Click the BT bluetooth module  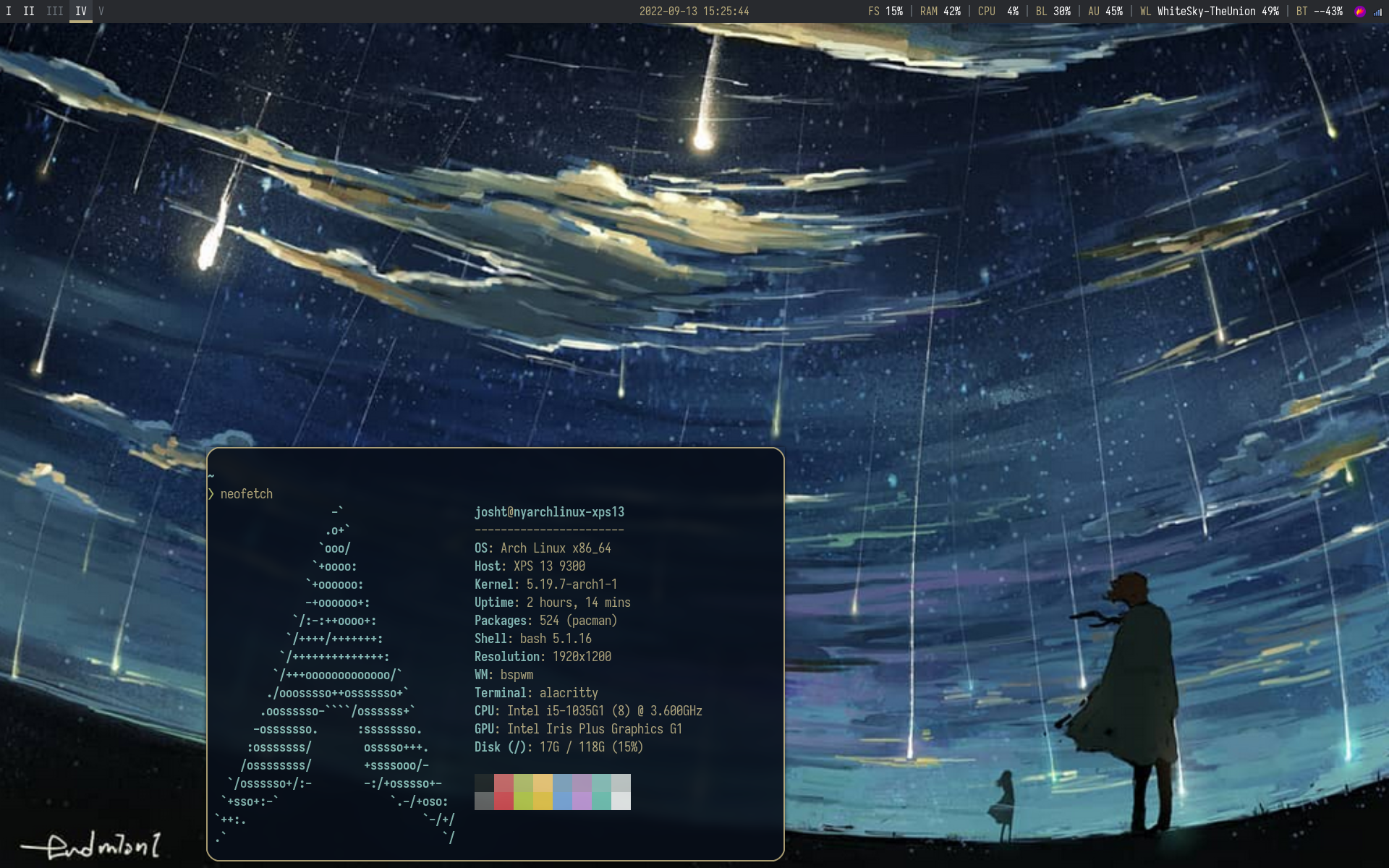click(1319, 12)
